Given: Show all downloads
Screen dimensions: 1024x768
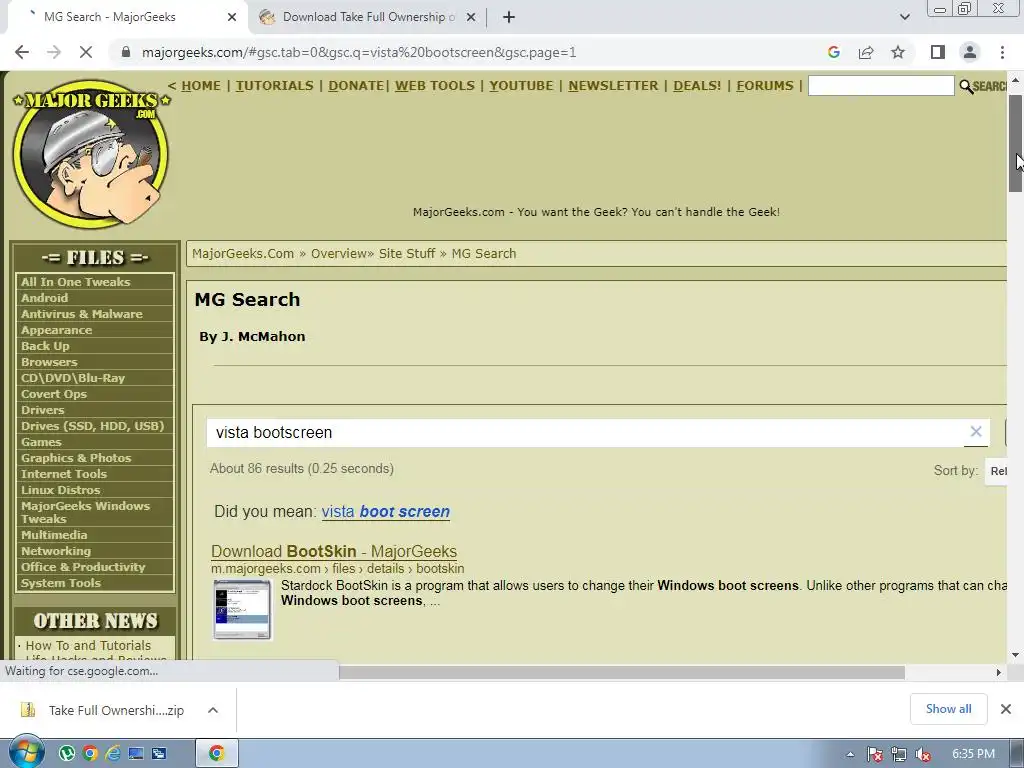Looking at the screenshot, I should pos(948,709).
